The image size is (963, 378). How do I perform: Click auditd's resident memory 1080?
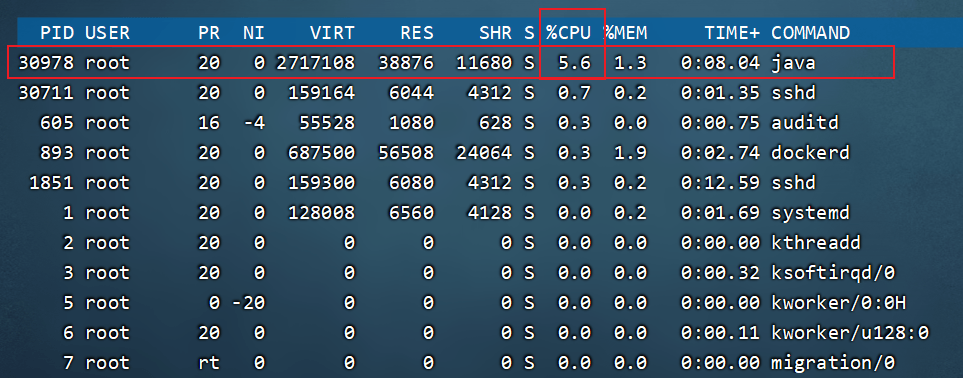coord(411,123)
